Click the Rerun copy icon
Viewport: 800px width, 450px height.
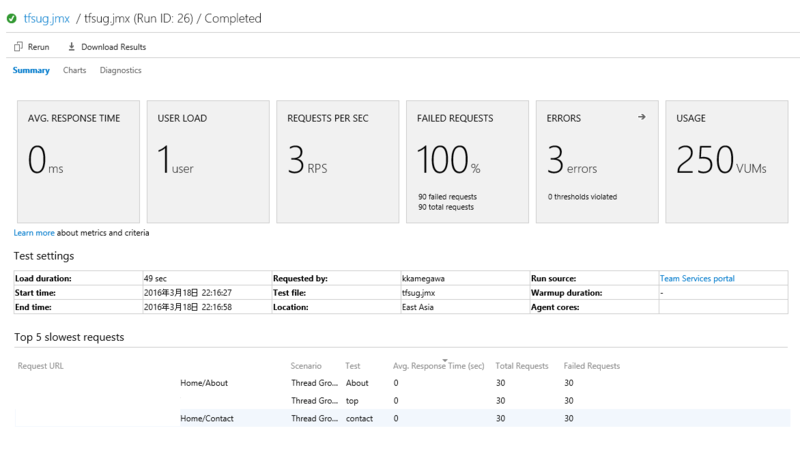tap(19, 47)
